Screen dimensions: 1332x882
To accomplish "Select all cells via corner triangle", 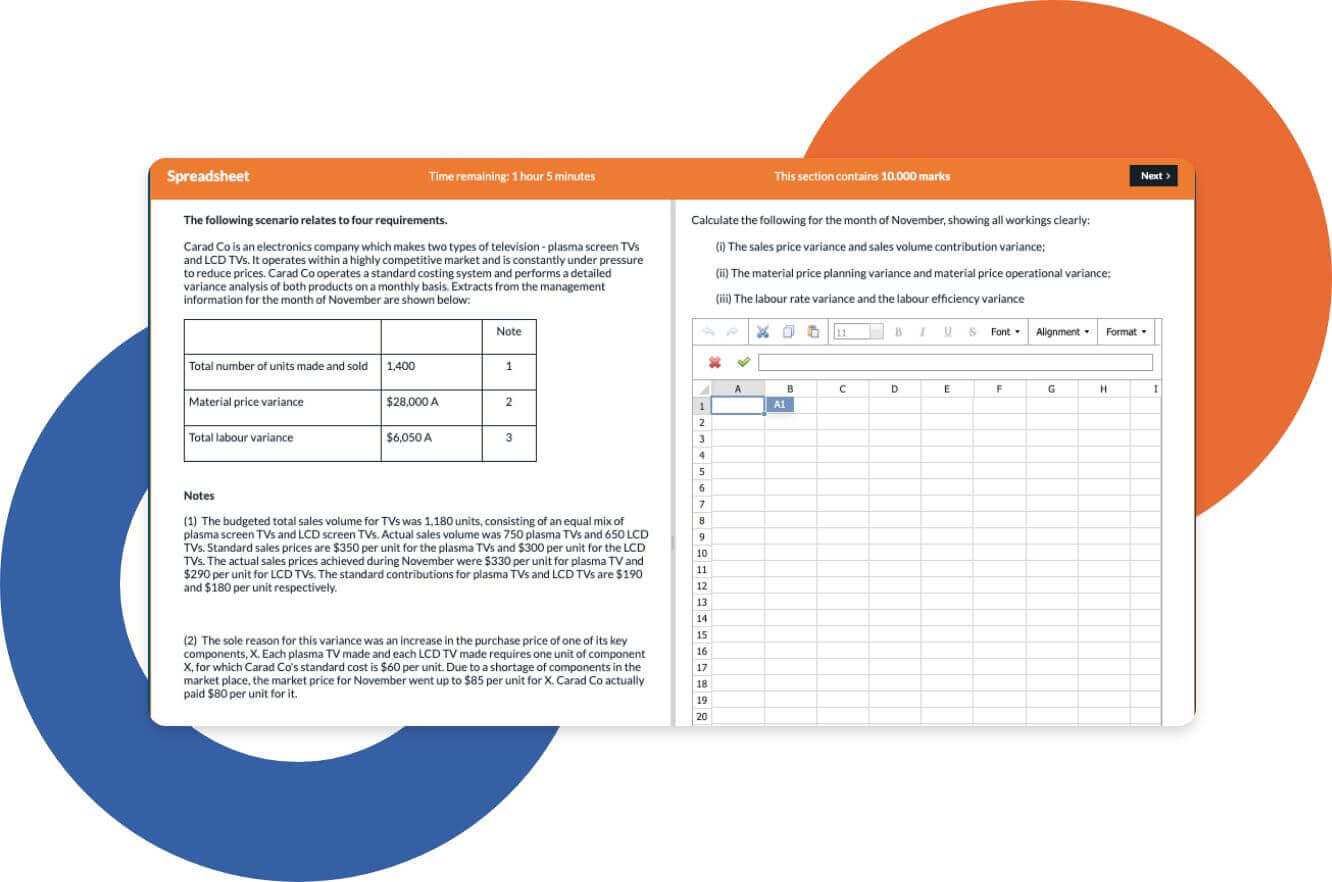I will pos(703,389).
